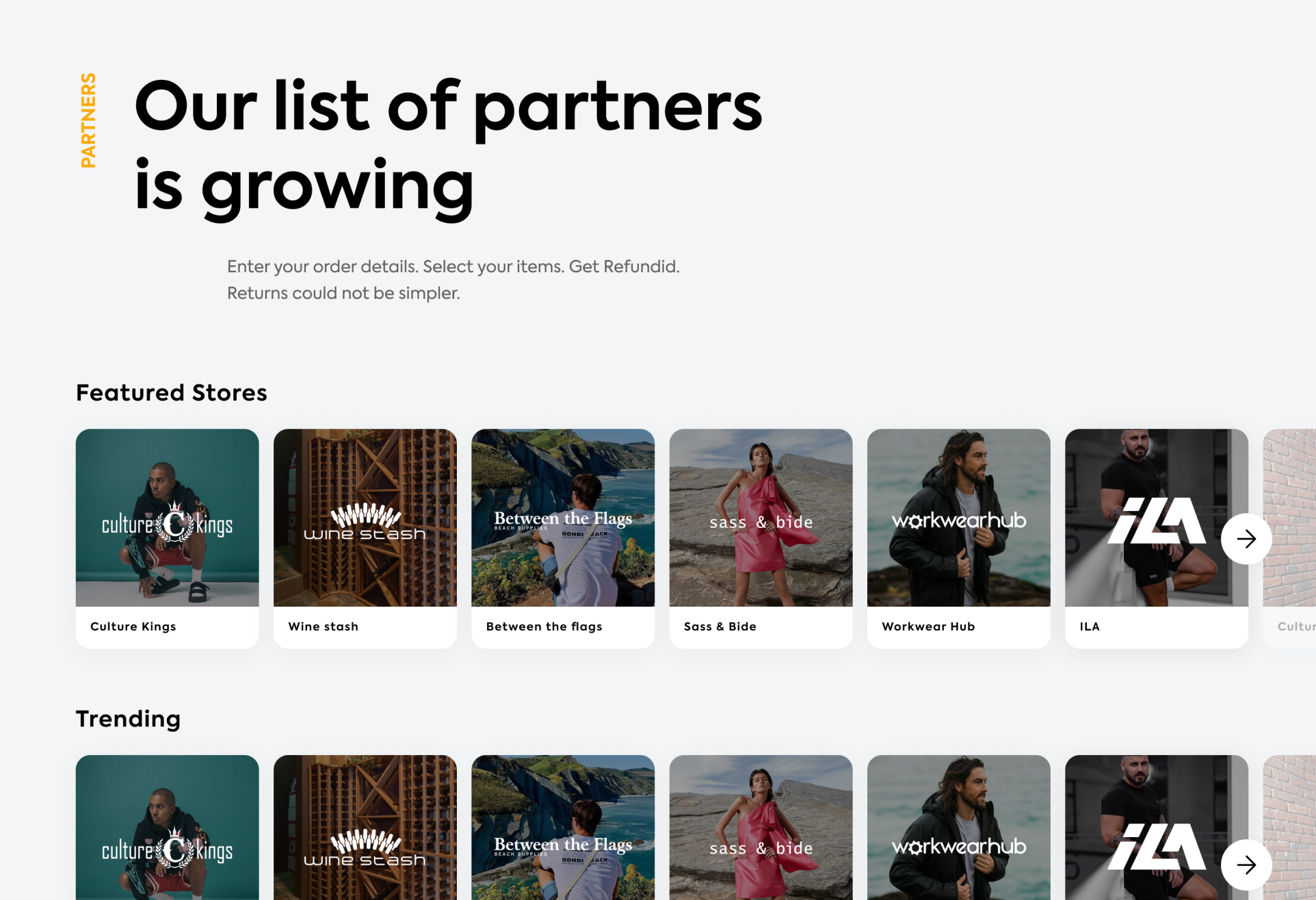This screenshot has width=1316, height=900.
Task: Choose Sass & Bide image in Trending
Action: point(761,828)
